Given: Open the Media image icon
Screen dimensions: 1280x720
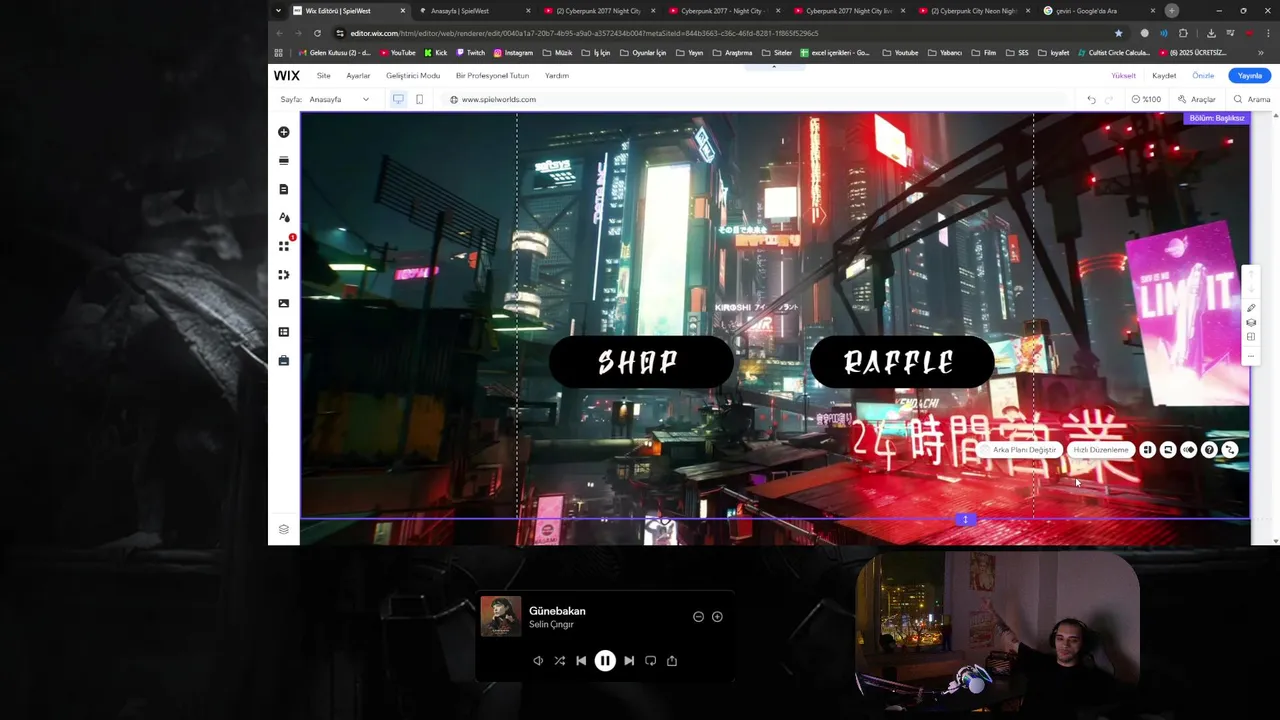Looking at the screenshot, I should click(284, 303).
